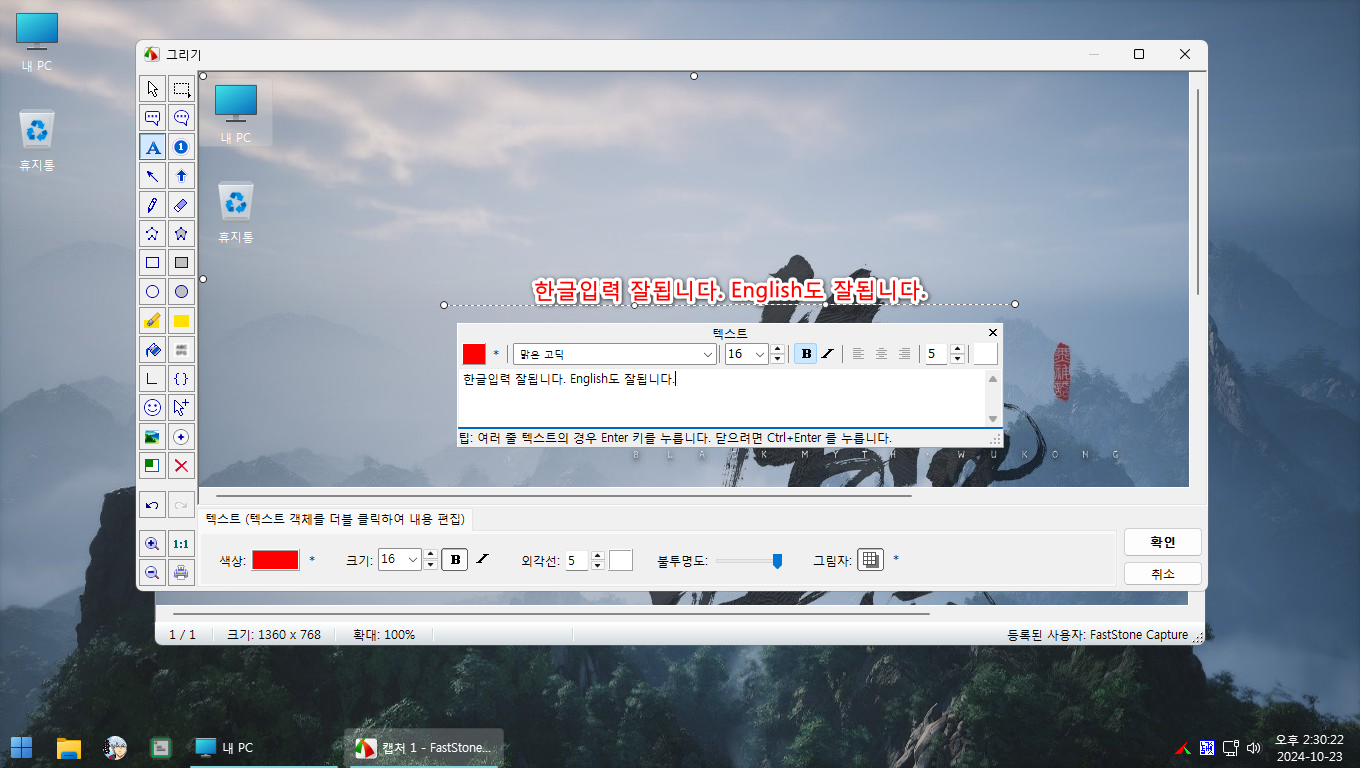1360x768 pixels.
Task: Align text left in text popup
Action: (857, 354)
